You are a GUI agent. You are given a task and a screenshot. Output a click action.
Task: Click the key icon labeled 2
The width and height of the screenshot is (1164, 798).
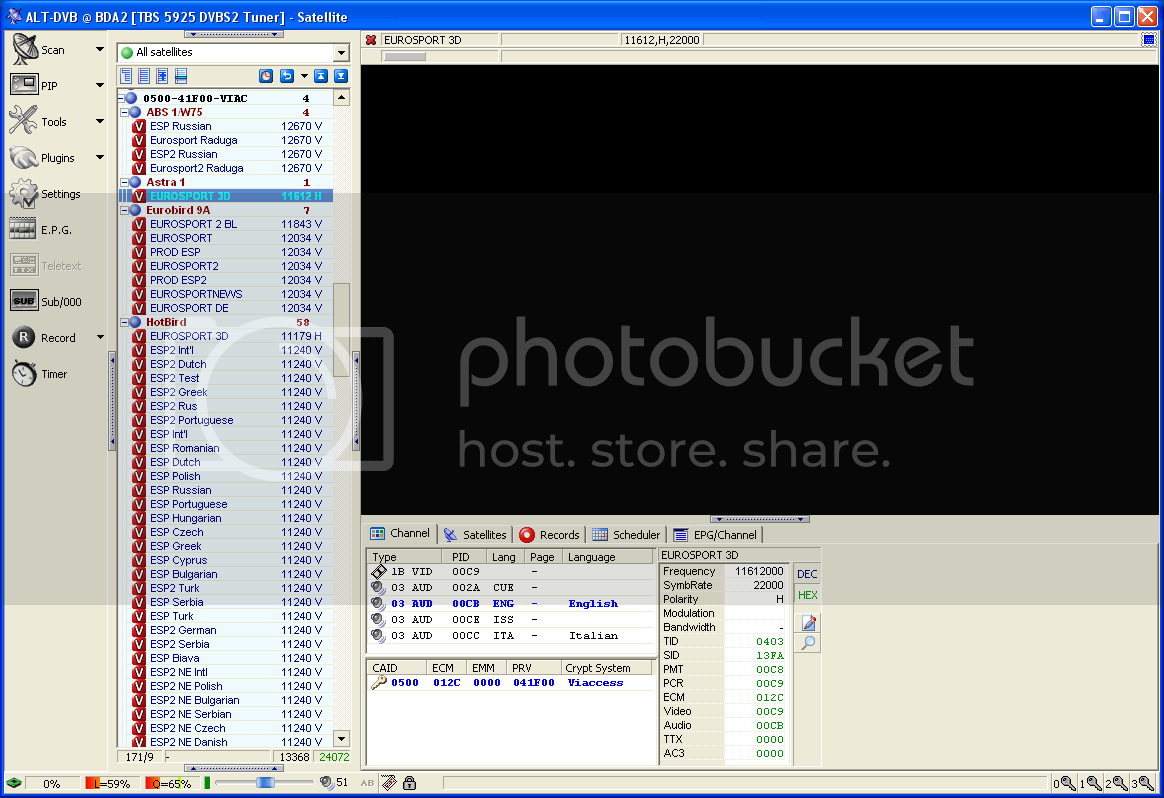coord(1116,783)
